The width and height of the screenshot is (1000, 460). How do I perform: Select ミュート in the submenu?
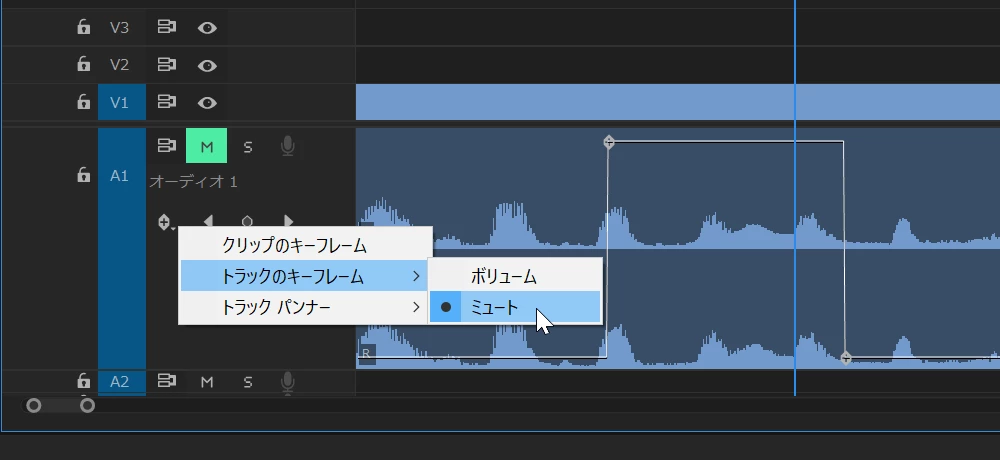click(x=515, y=307)
